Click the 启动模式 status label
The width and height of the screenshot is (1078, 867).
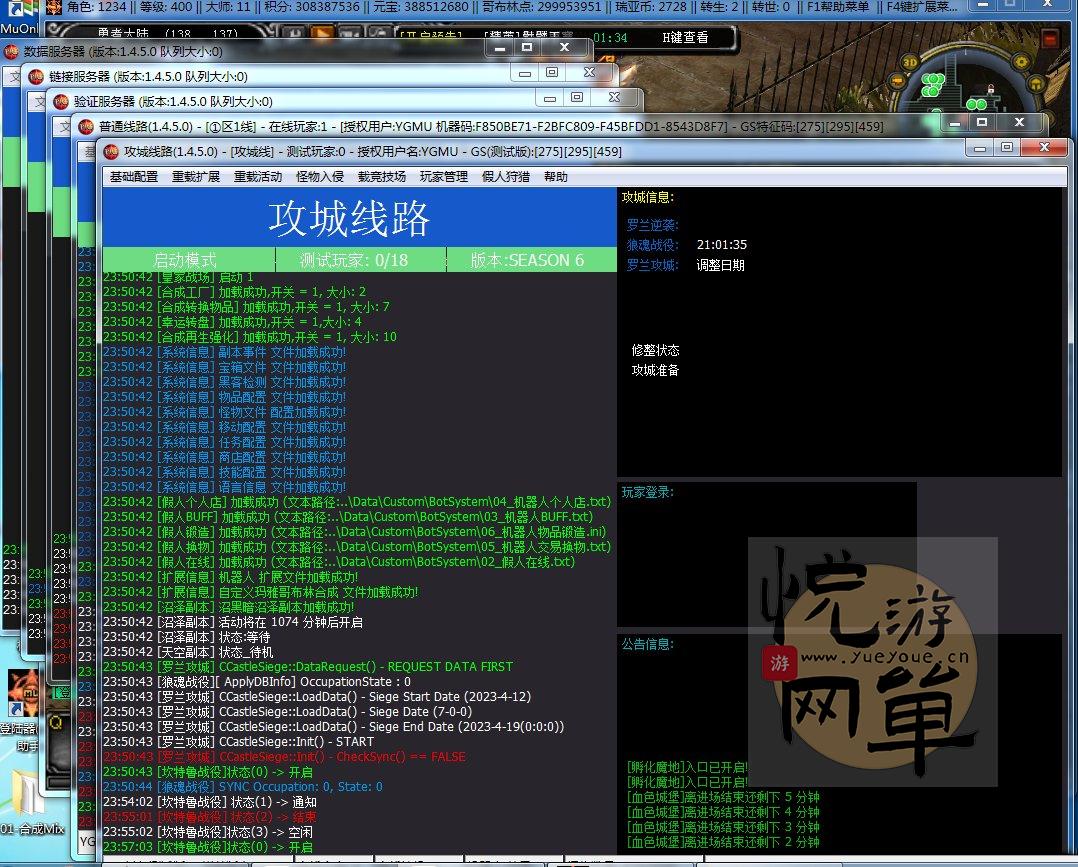[x=185, y=260]
